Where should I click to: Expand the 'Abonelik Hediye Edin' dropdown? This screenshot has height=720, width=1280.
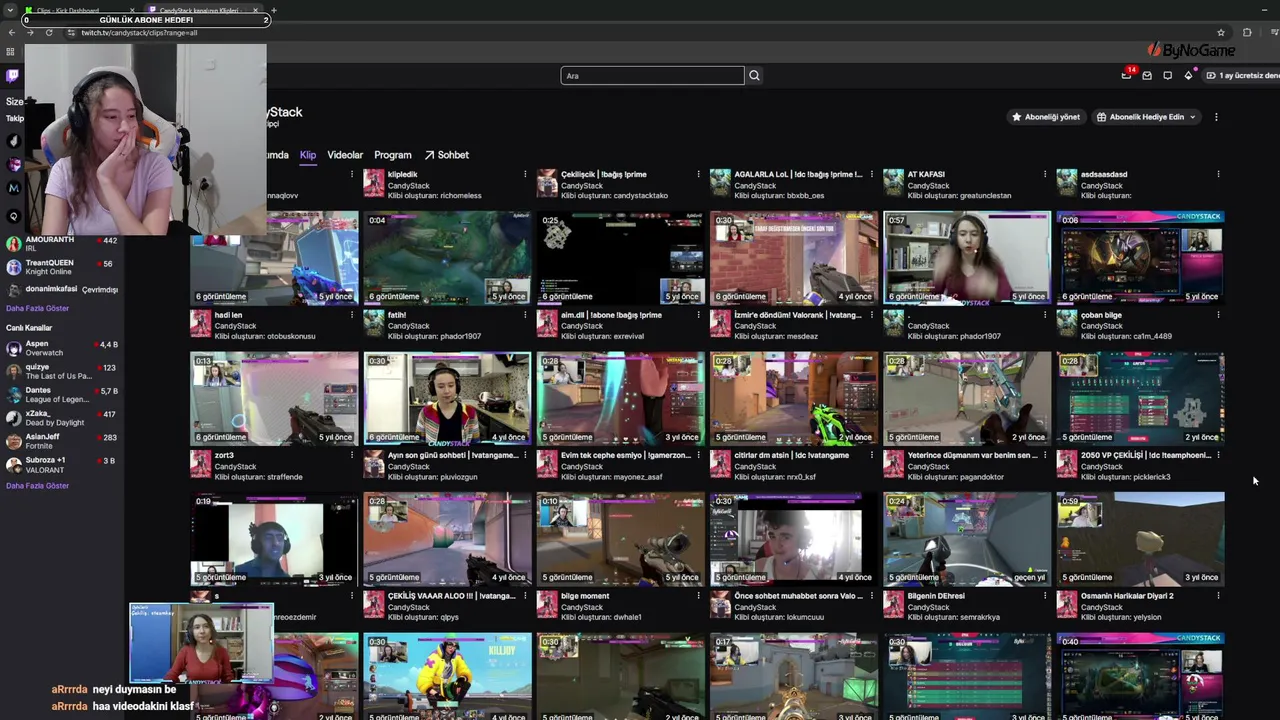(x=1145, y=117)
